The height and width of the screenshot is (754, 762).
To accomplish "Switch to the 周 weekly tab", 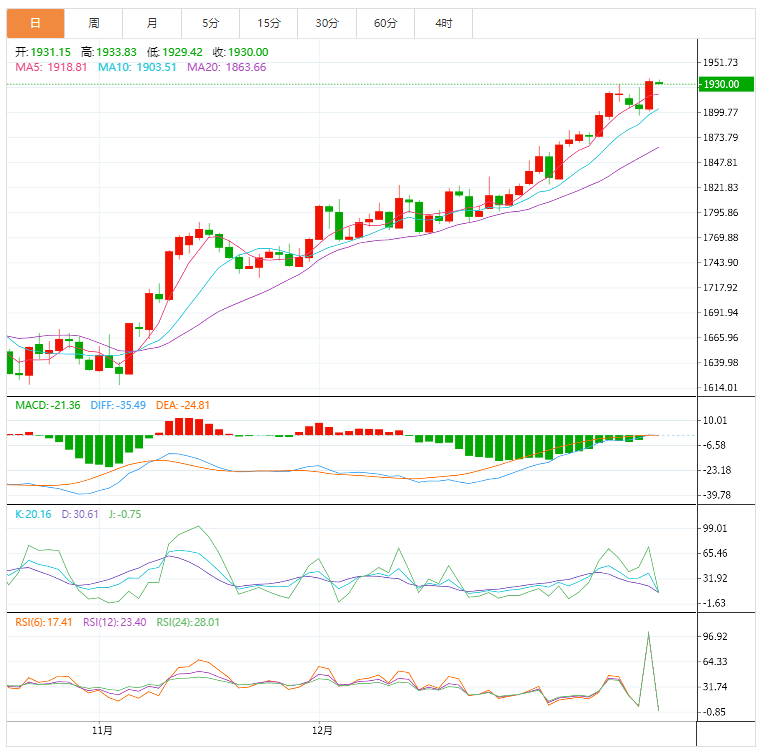I will click(94, 22).
